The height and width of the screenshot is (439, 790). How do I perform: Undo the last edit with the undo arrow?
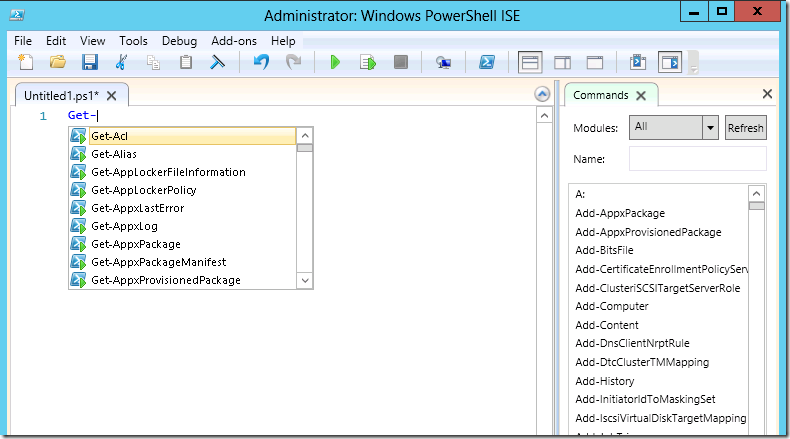click(261, 62)
